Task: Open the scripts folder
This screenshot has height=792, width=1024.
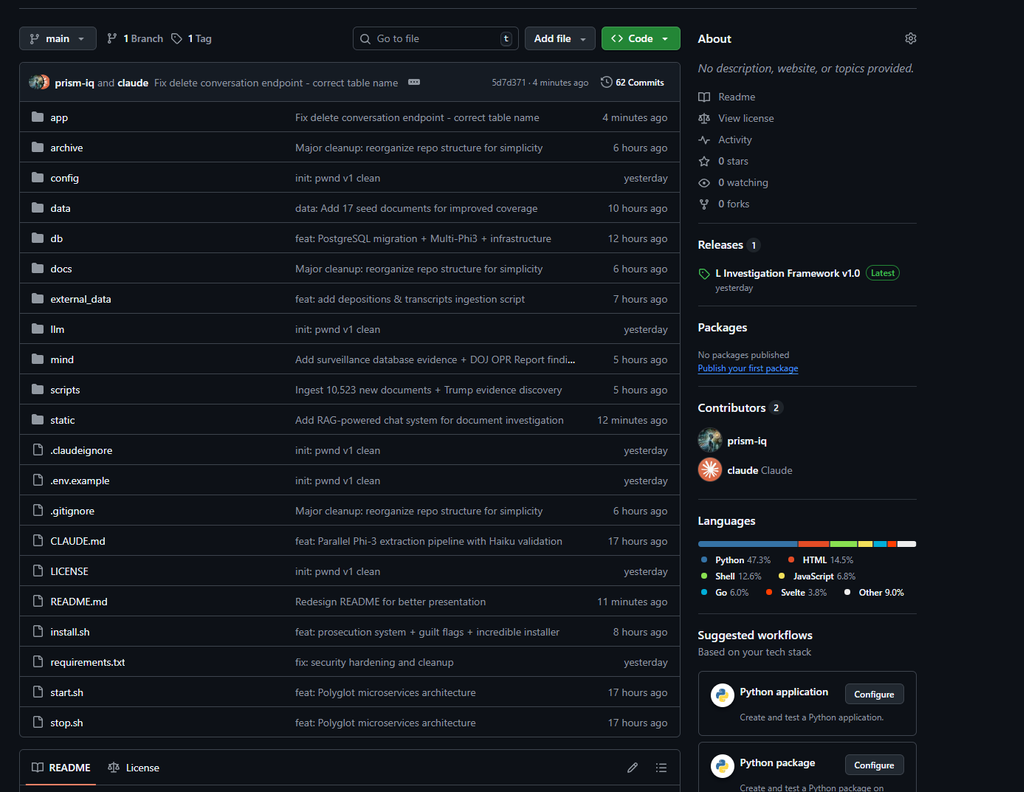Action: click(65, 390)
